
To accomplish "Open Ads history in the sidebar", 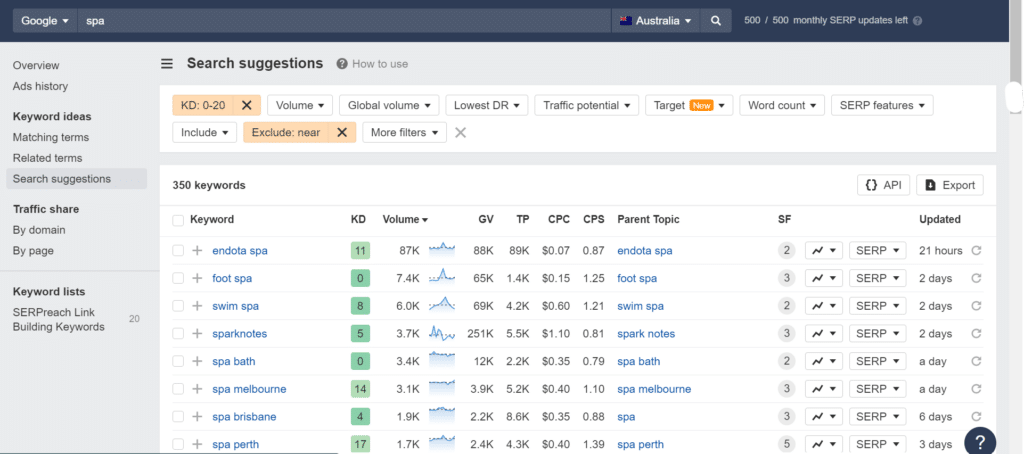I will point(40,86).
